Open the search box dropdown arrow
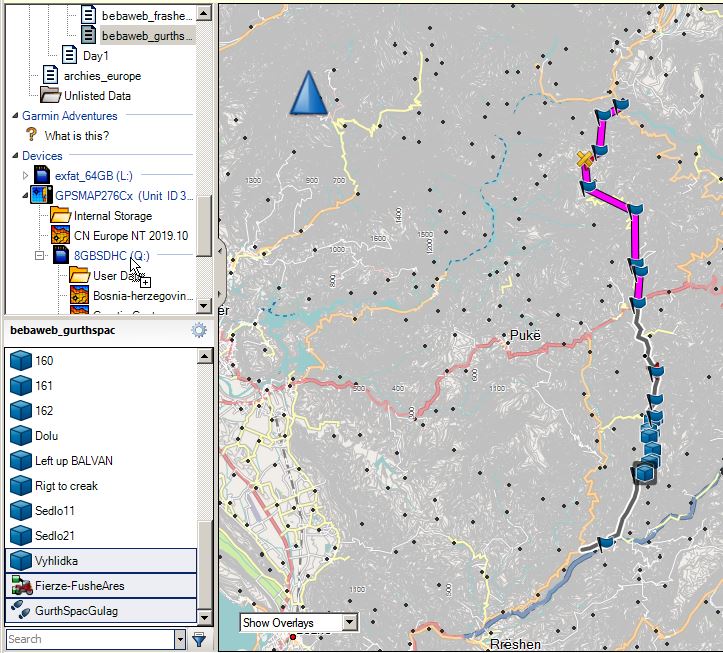 (180, 639)
